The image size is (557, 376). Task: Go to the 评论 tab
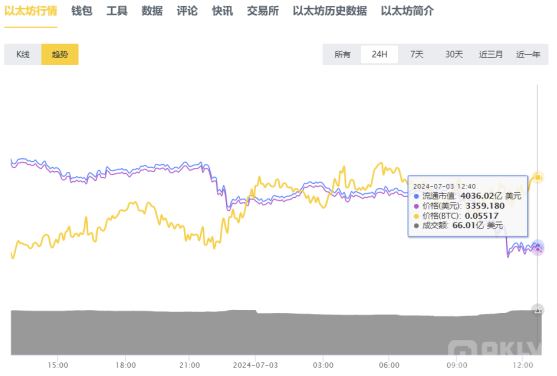187,11
